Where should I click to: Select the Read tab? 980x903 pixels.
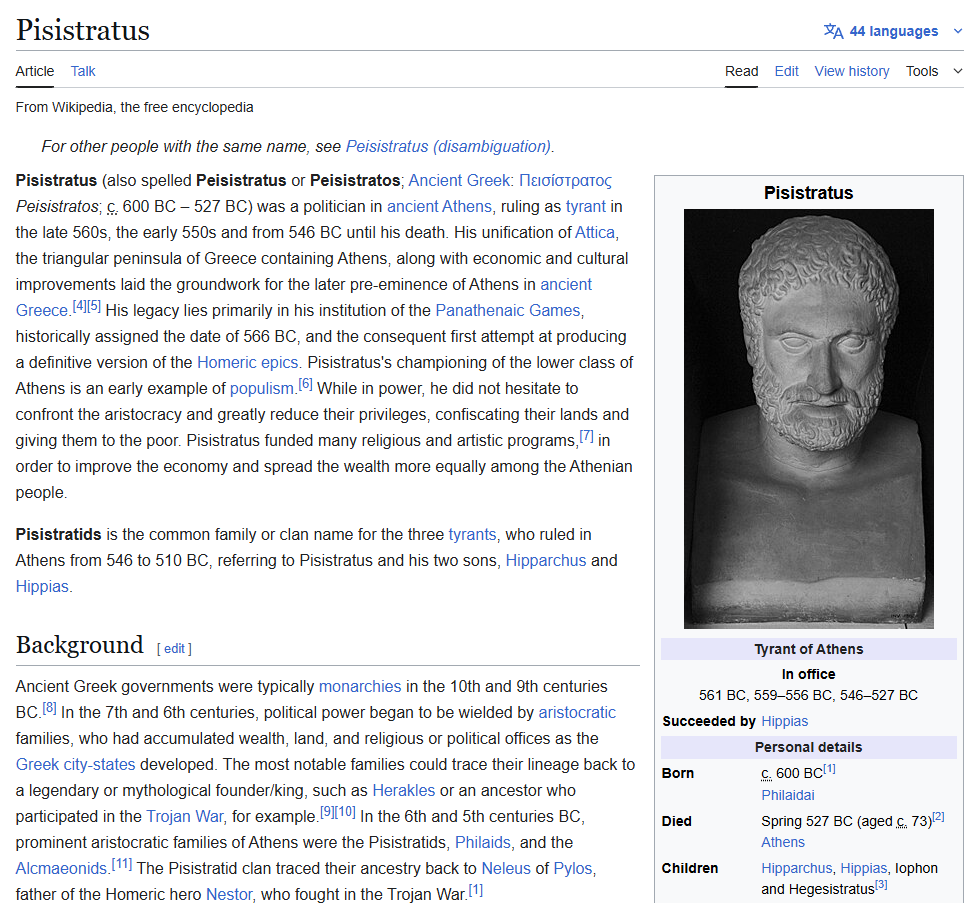tap(741, 71)
